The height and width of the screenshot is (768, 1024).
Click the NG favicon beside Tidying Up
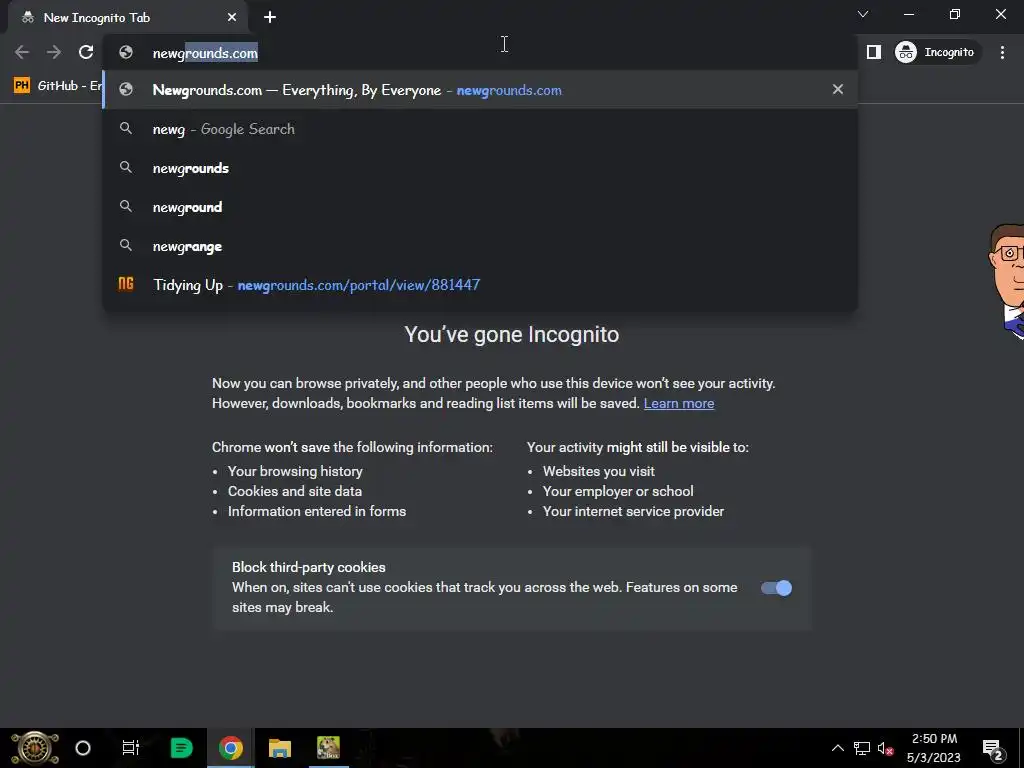coord(126,284)
